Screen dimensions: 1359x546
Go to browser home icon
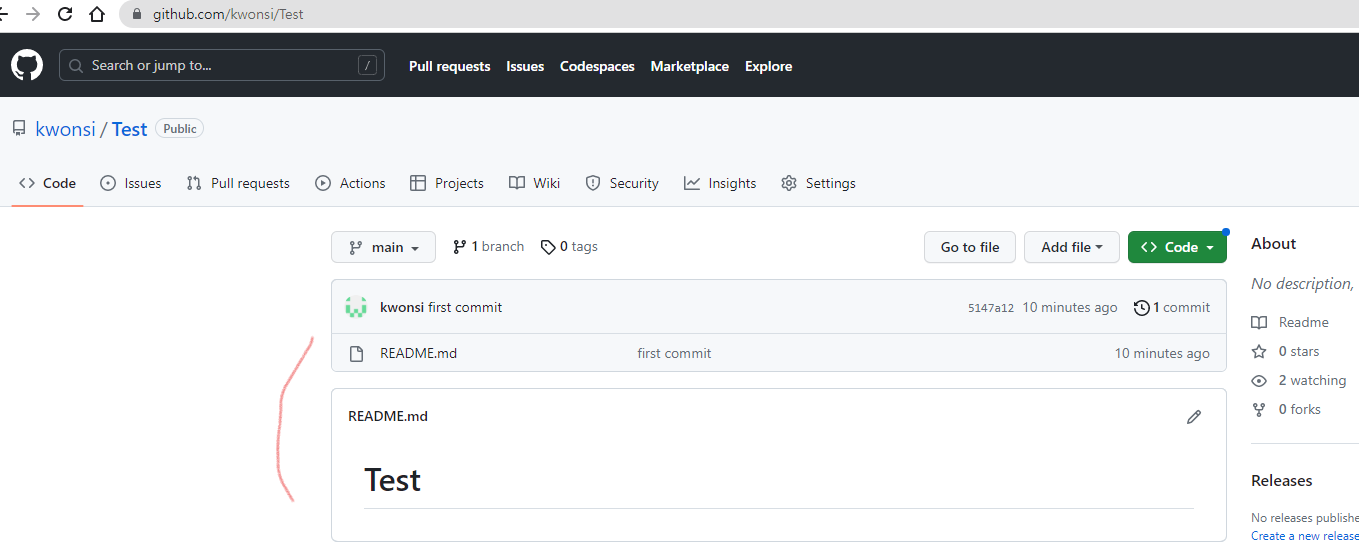(x=97, y=14)
